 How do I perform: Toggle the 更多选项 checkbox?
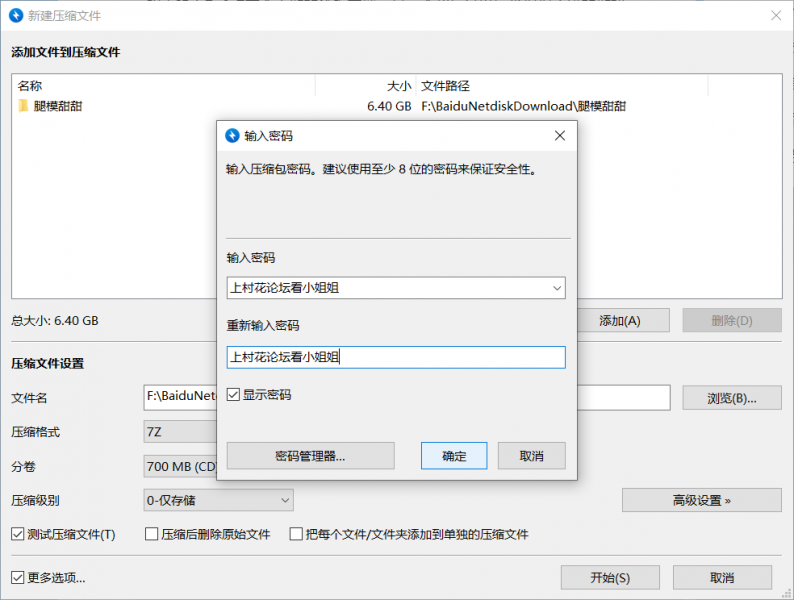click(18, 577)
